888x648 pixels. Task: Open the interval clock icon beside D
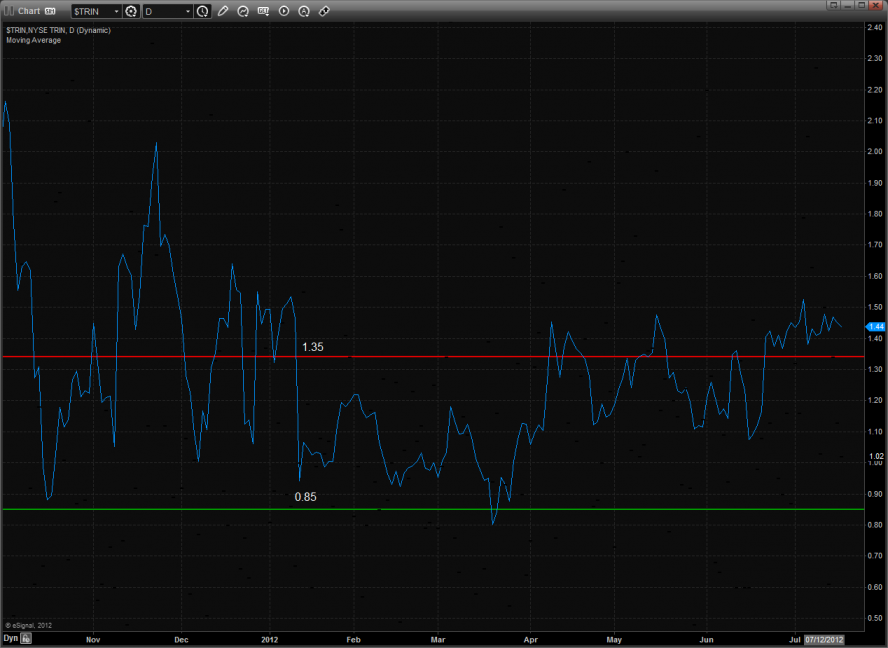(x=203, y=11)
